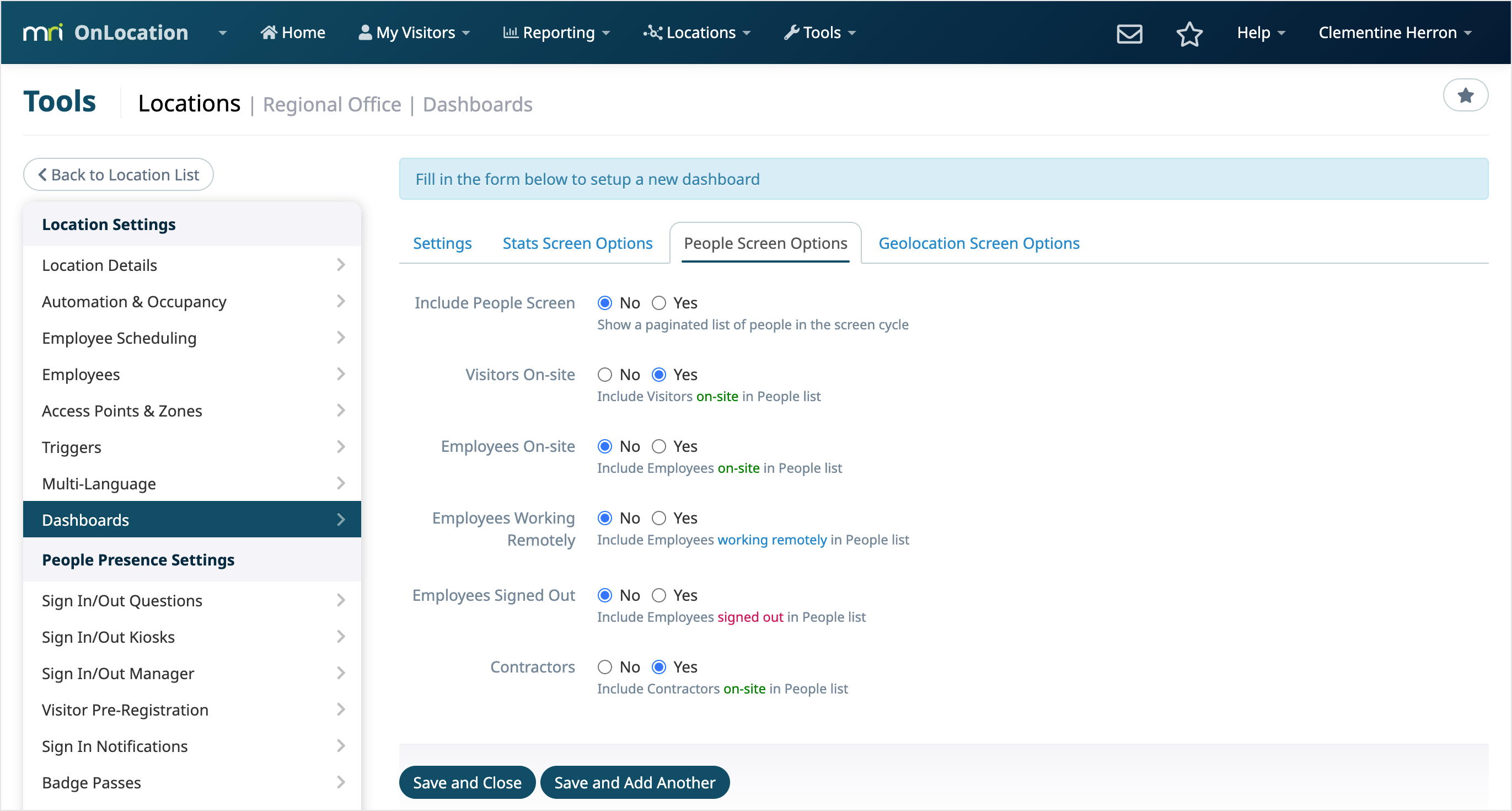Click Back to Location List
Screen dimensions: 1512x811
(x=117, y=174)
